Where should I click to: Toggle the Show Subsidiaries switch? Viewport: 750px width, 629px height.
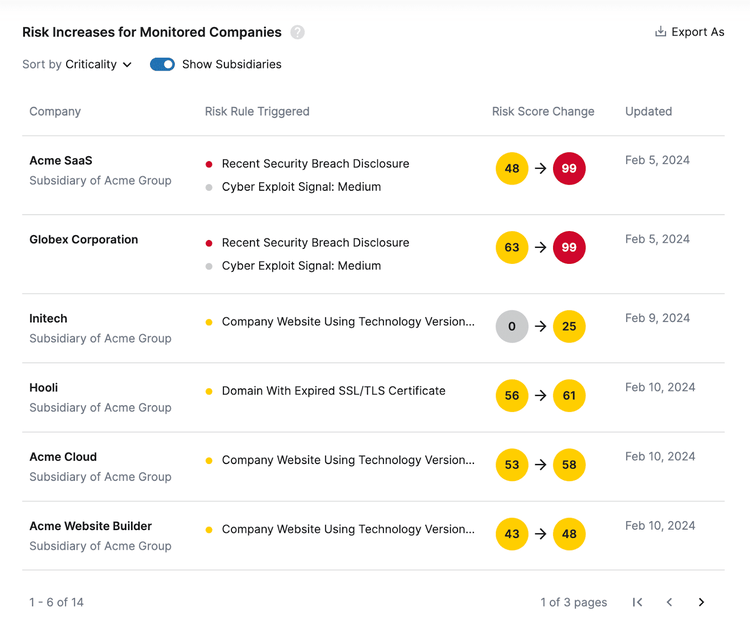coord(162,64)
